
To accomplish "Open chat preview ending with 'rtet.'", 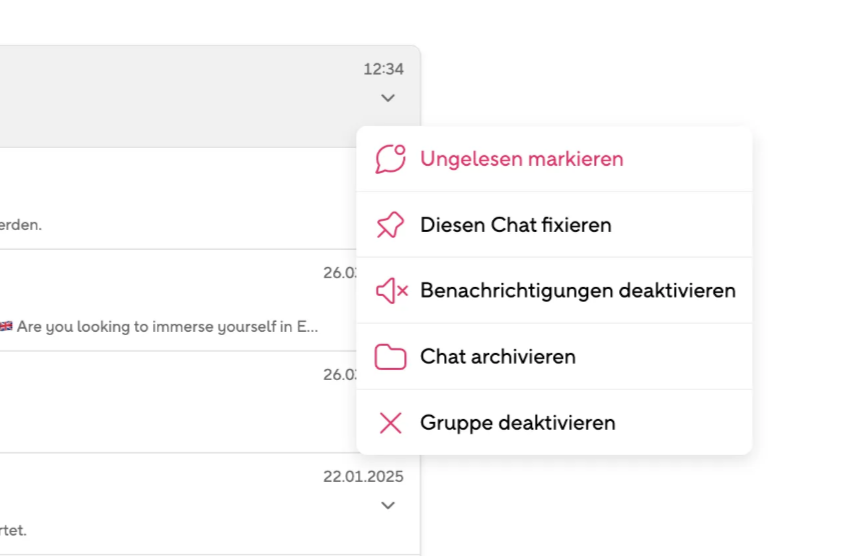I will (x=13, y=530).
